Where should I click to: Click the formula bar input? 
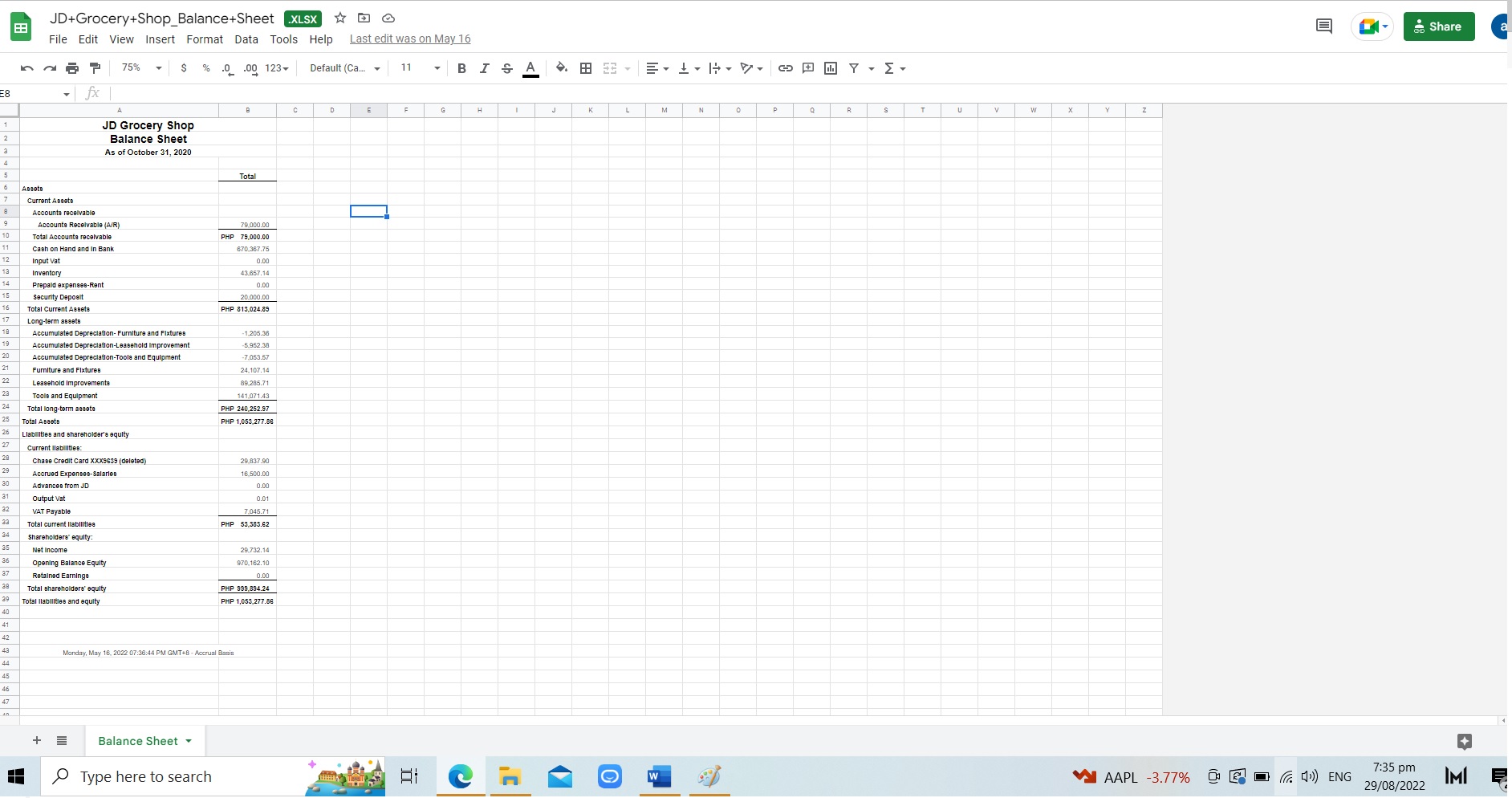pyautogui.click(x=807, y=94)
